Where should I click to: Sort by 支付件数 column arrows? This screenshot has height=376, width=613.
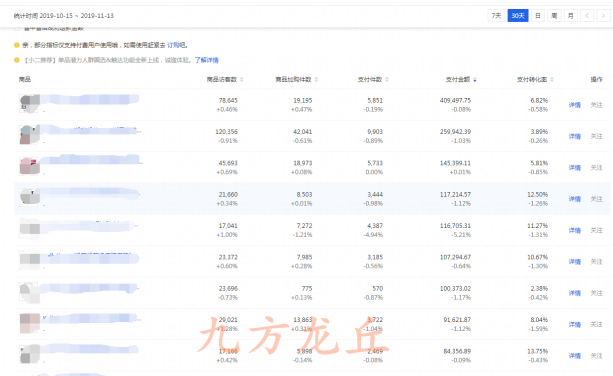pyautogui.click(x=387, y=79)
